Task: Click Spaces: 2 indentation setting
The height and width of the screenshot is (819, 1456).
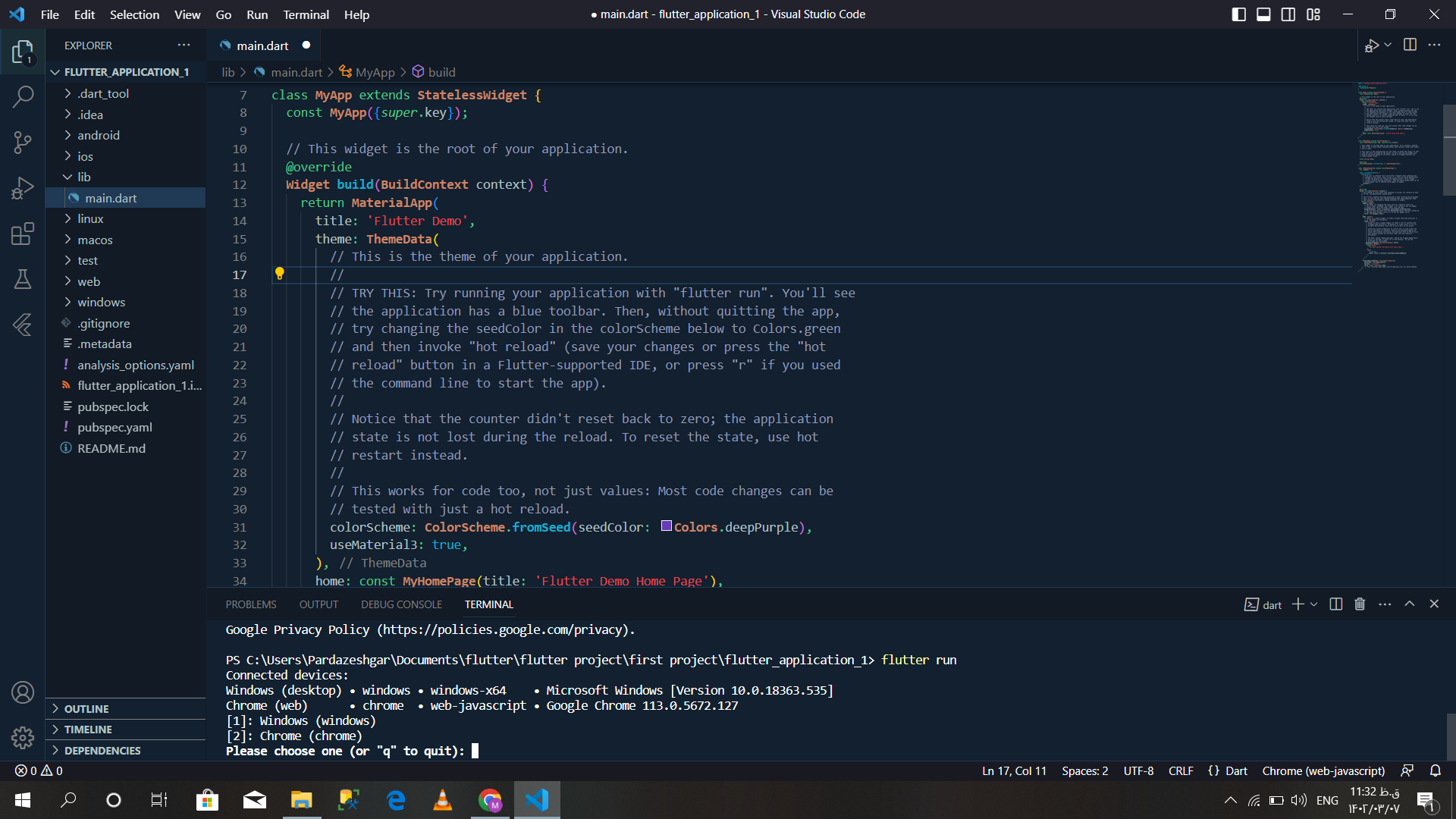Action: (1084, 770)
